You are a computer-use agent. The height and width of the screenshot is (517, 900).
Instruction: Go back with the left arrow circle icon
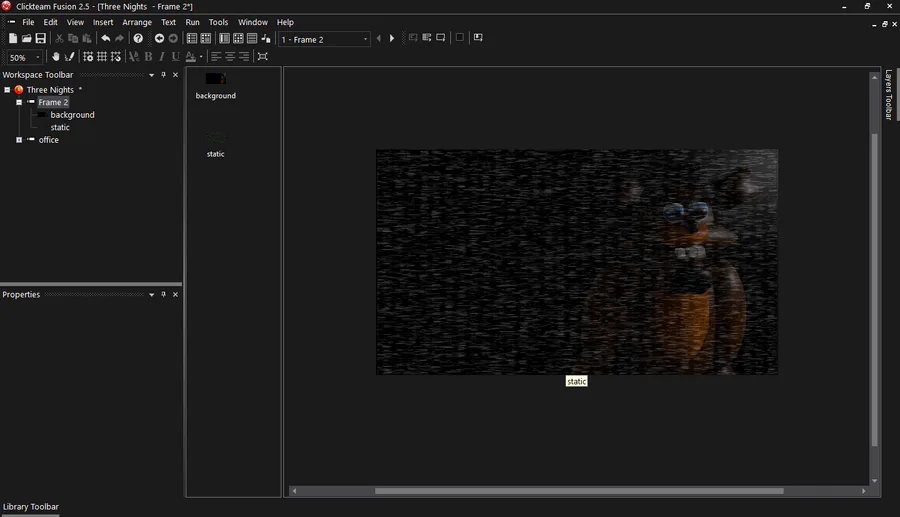[x=159, y=38]
